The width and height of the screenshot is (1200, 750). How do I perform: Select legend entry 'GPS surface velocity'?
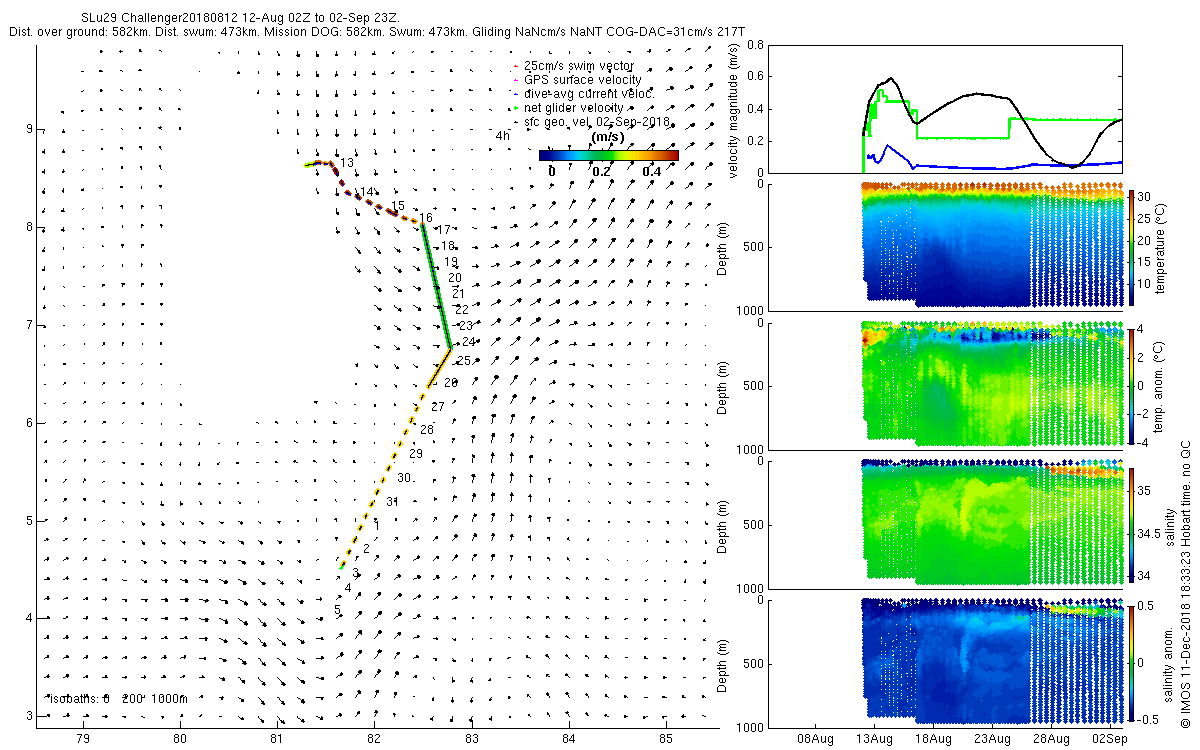[x=583, y=80]
